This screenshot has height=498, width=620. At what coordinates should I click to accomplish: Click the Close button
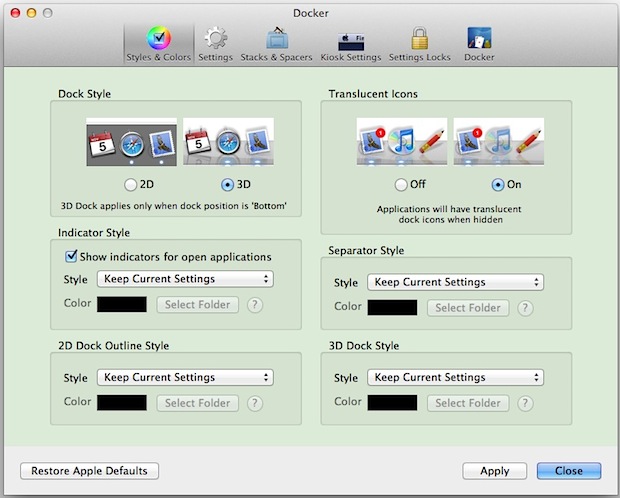pyautogui.click(x=569, y=471)
